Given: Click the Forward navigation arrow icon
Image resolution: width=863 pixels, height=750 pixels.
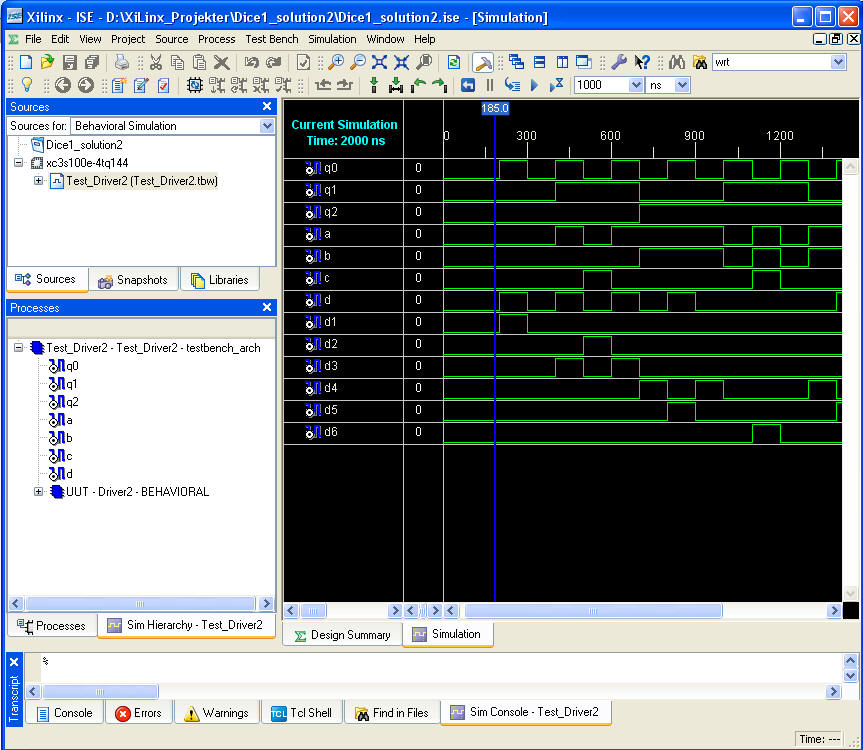Looking at the screenshot, I should [x=86, y=85].
